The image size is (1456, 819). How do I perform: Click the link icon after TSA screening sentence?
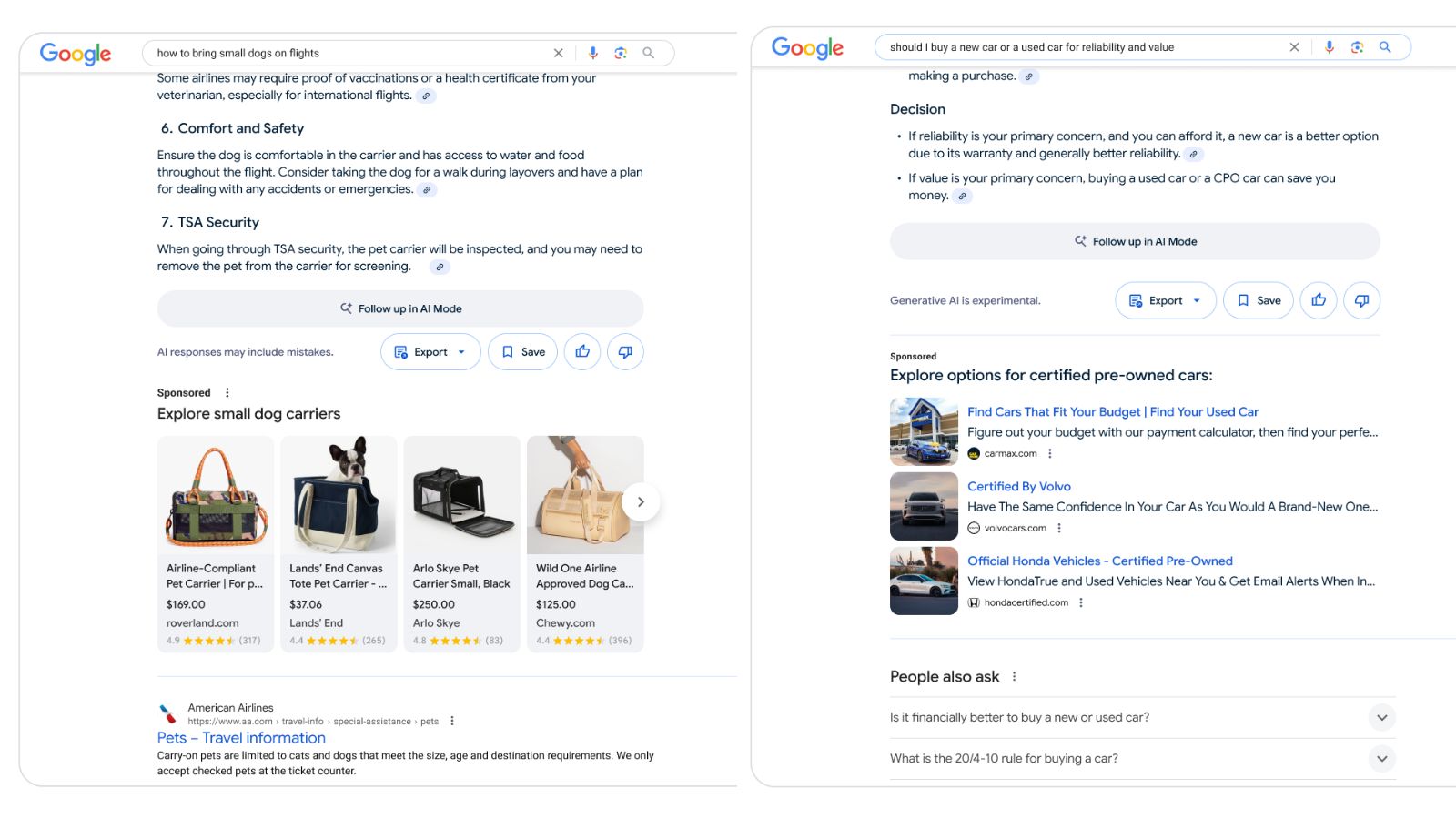point(440,266)
